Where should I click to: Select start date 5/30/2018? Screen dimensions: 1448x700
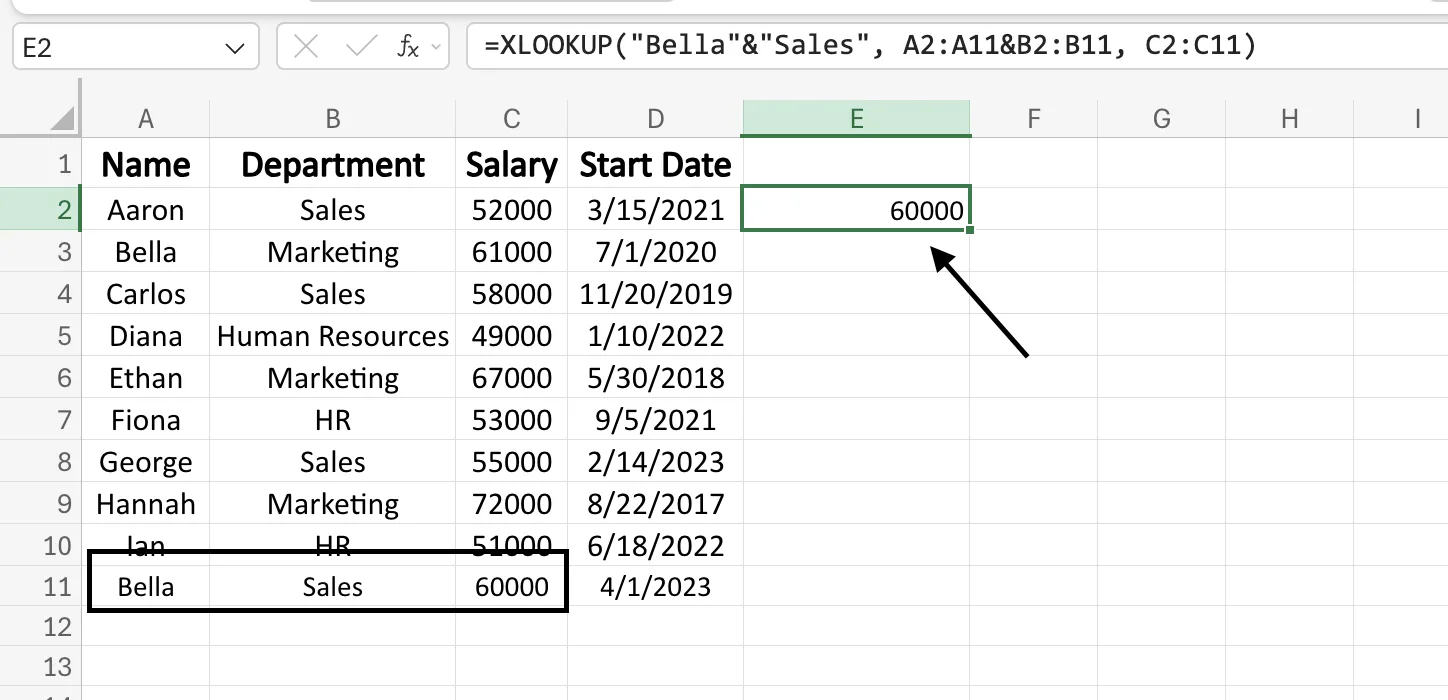(x=656, y=378)
